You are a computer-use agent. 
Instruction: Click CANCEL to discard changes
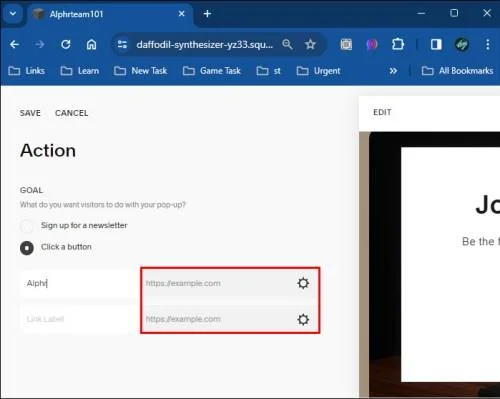(x=72, y=113)
